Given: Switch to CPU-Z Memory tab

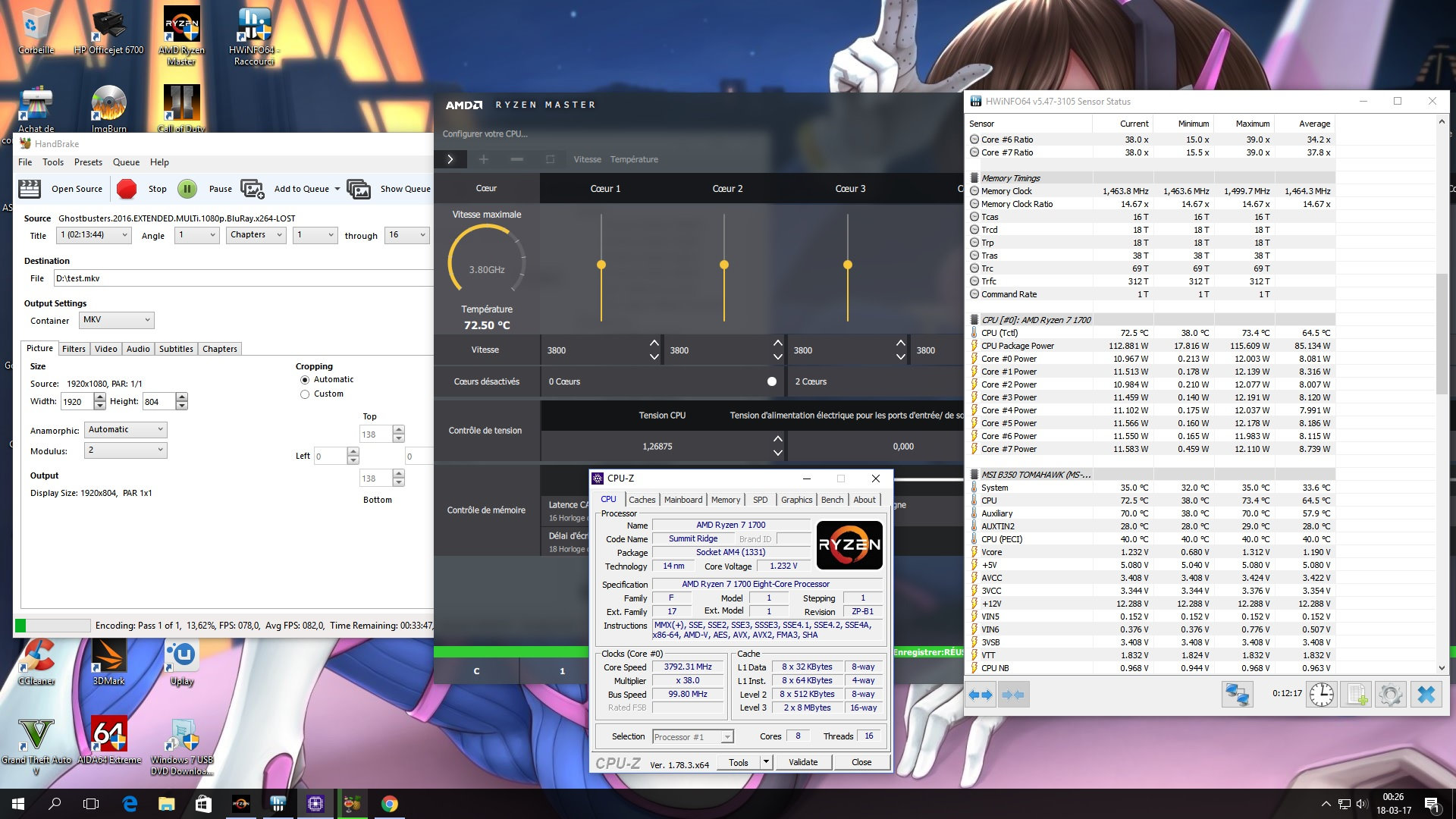Looking at the screenshot, I should pos(726,500).
